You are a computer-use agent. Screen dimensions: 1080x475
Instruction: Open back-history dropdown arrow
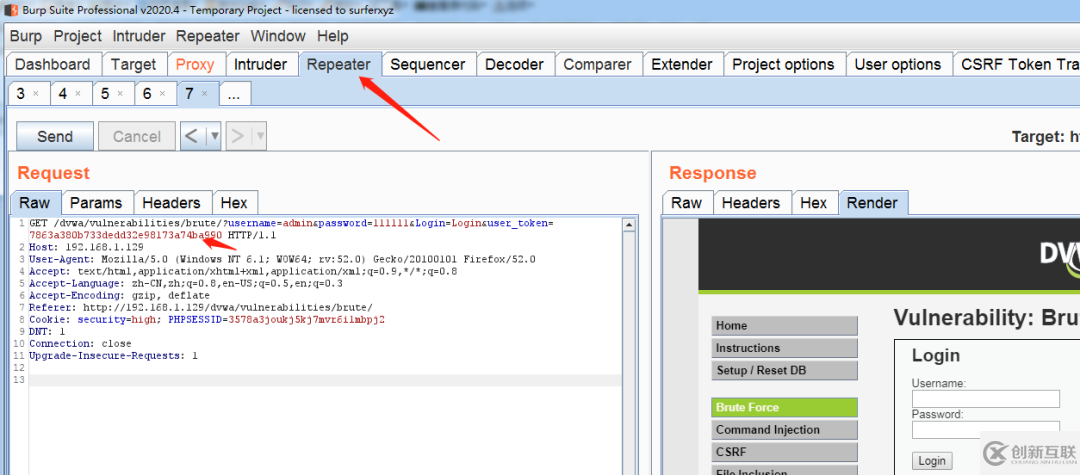click(x=214, y=136)
